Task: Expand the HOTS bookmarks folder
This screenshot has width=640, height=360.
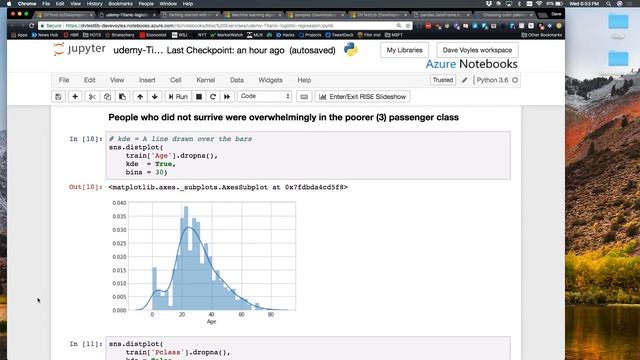Action: click(92, 35)
